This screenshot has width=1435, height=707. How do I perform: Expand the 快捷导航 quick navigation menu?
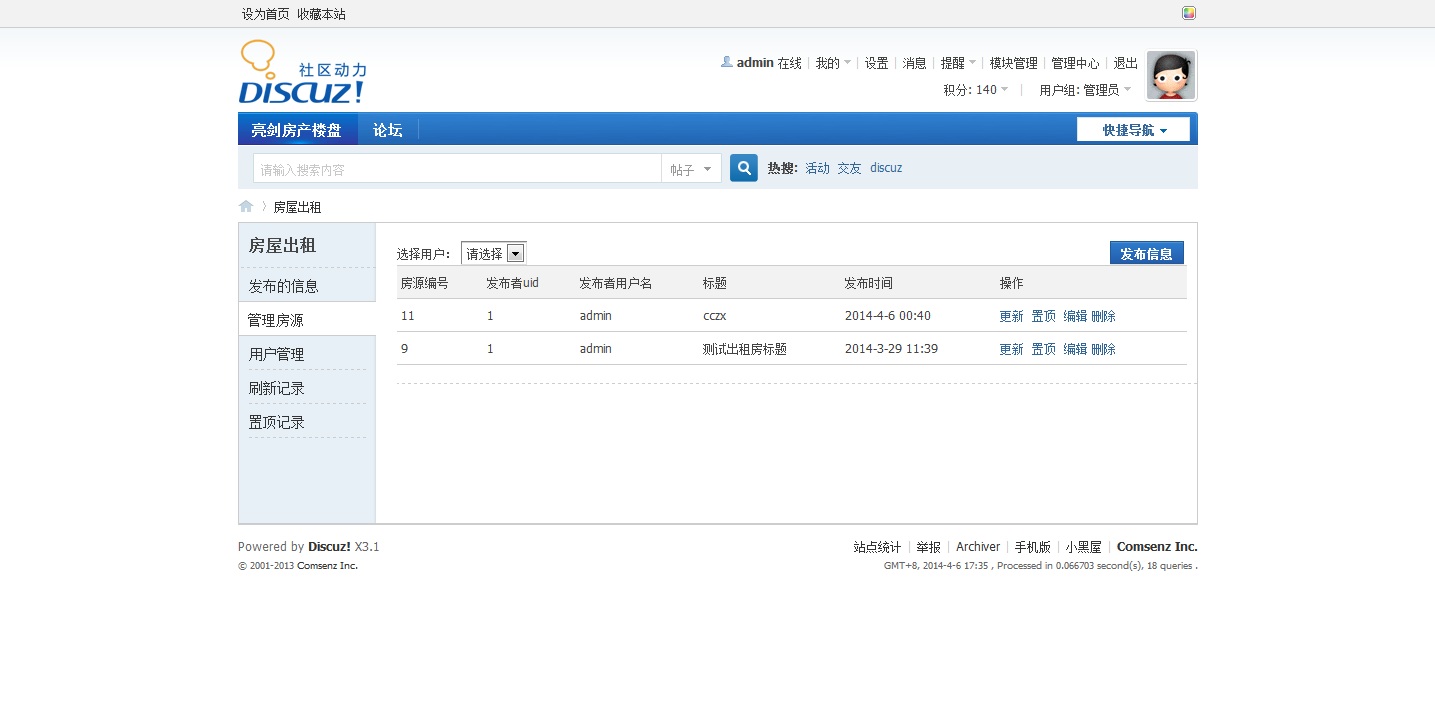coord(1133,130)
